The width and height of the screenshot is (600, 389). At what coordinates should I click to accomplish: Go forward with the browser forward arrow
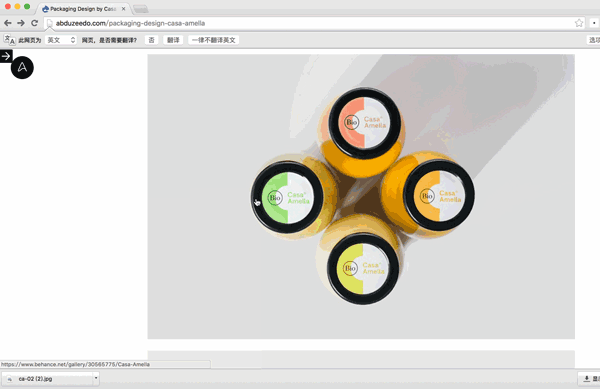(21, 23)
